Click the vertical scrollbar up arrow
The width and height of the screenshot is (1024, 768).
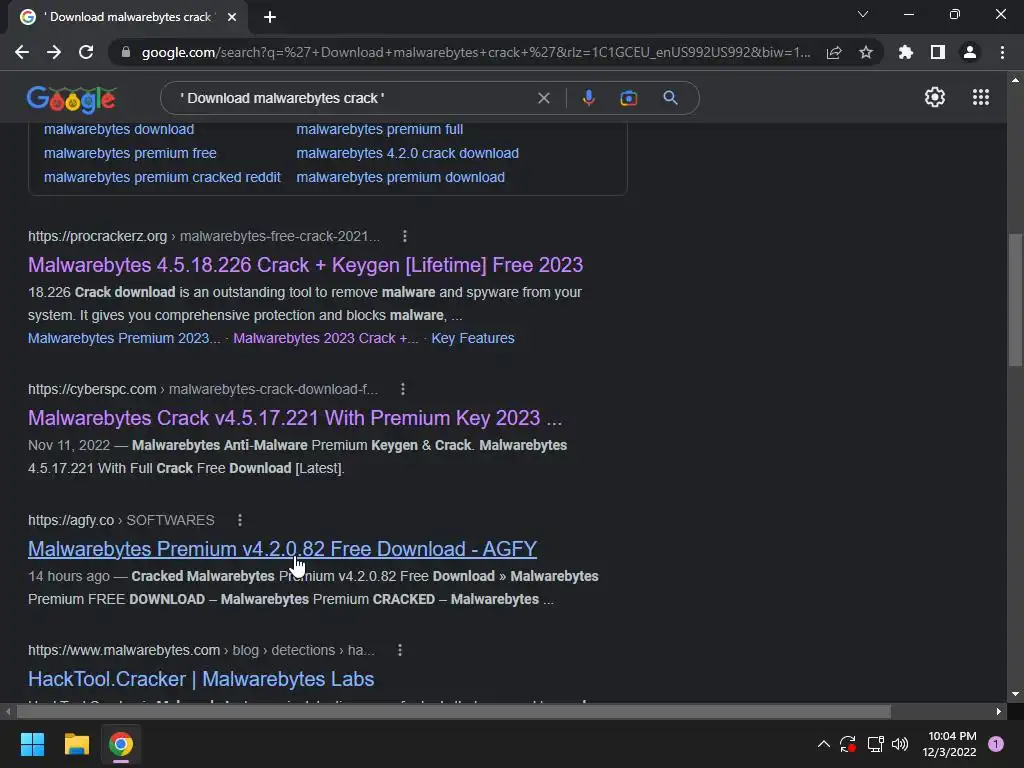click(x=1015, y=80)
